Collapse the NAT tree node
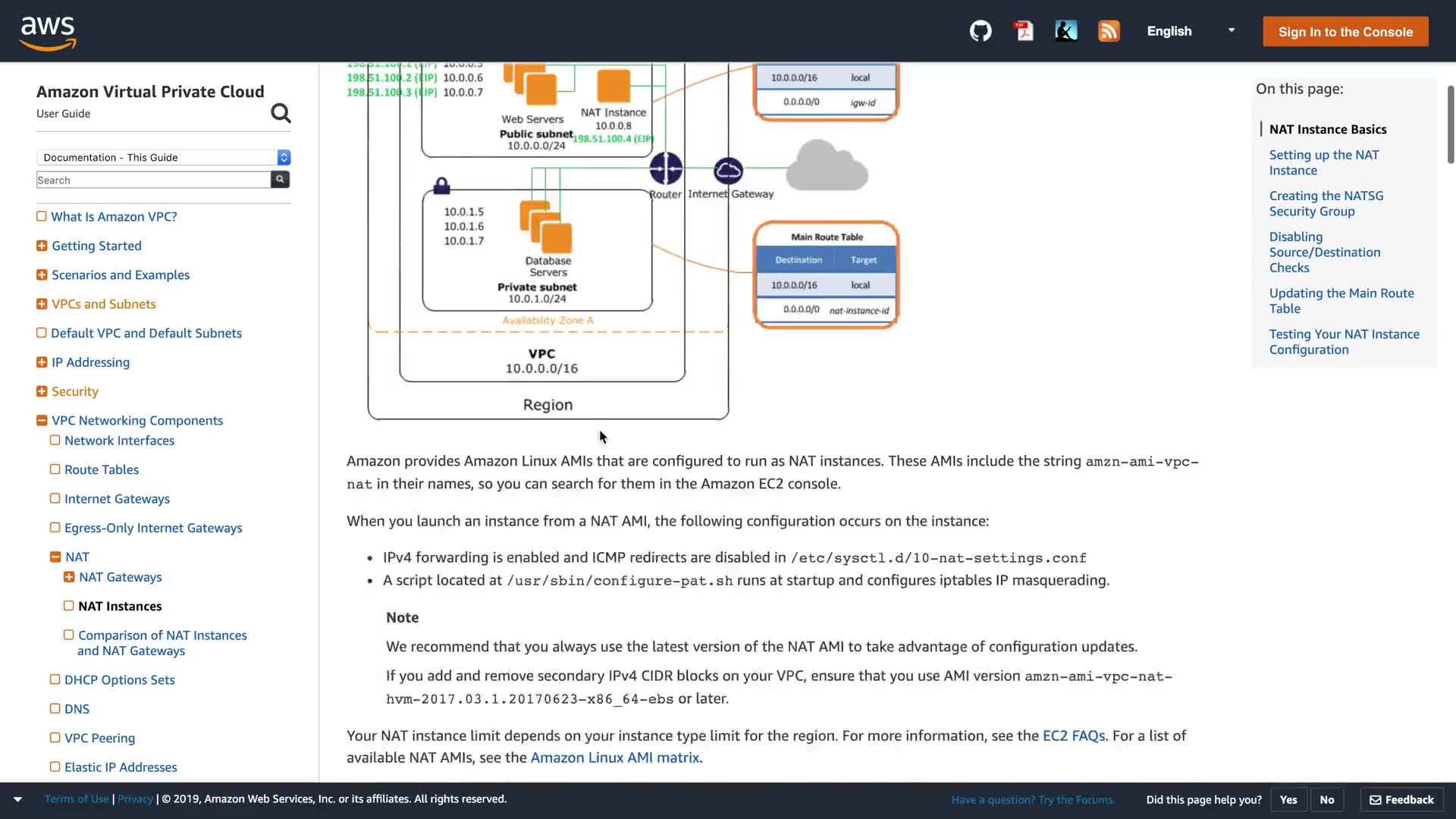 tap(55, 557)
